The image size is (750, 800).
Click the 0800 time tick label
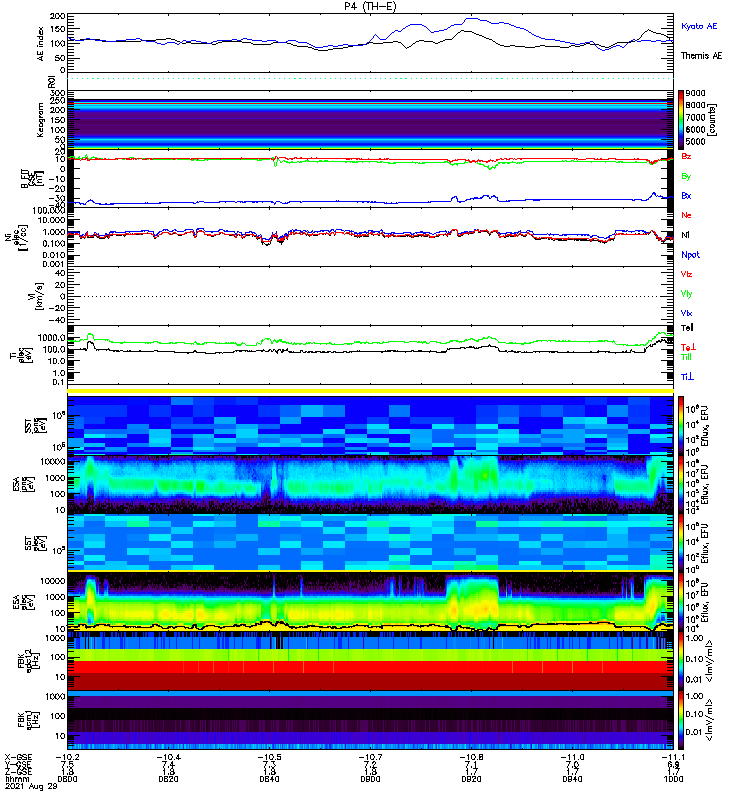click(x=67, y=779)
